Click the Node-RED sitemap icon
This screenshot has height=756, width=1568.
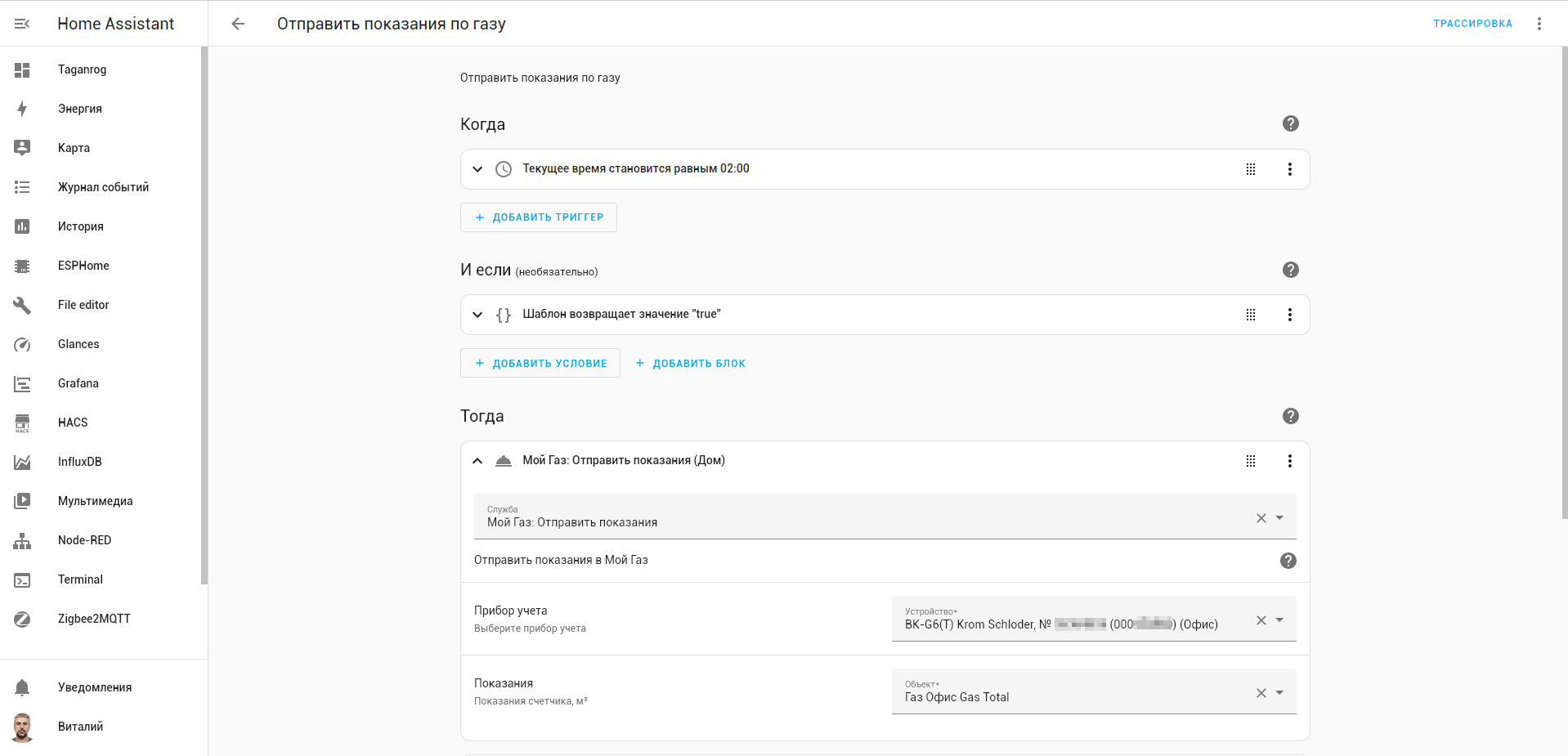point(22,540)
